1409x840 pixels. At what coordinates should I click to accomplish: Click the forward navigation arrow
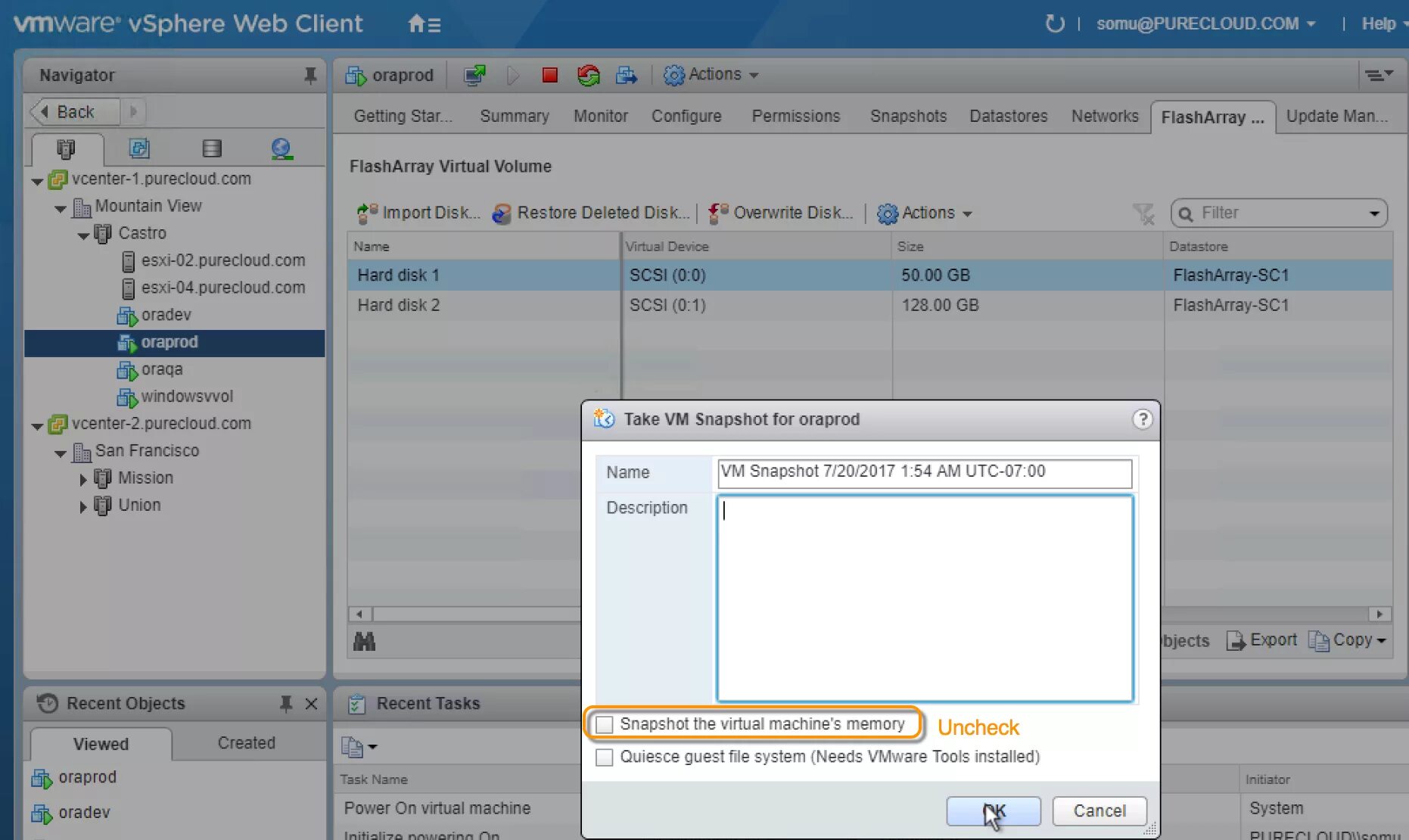[x=133, y=112]
